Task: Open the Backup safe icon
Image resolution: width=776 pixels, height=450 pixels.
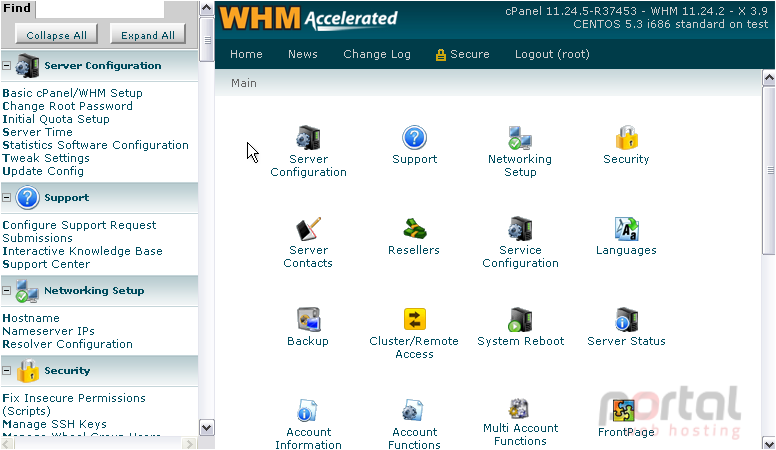Action: pyautogui.click(x=308, y=320)
